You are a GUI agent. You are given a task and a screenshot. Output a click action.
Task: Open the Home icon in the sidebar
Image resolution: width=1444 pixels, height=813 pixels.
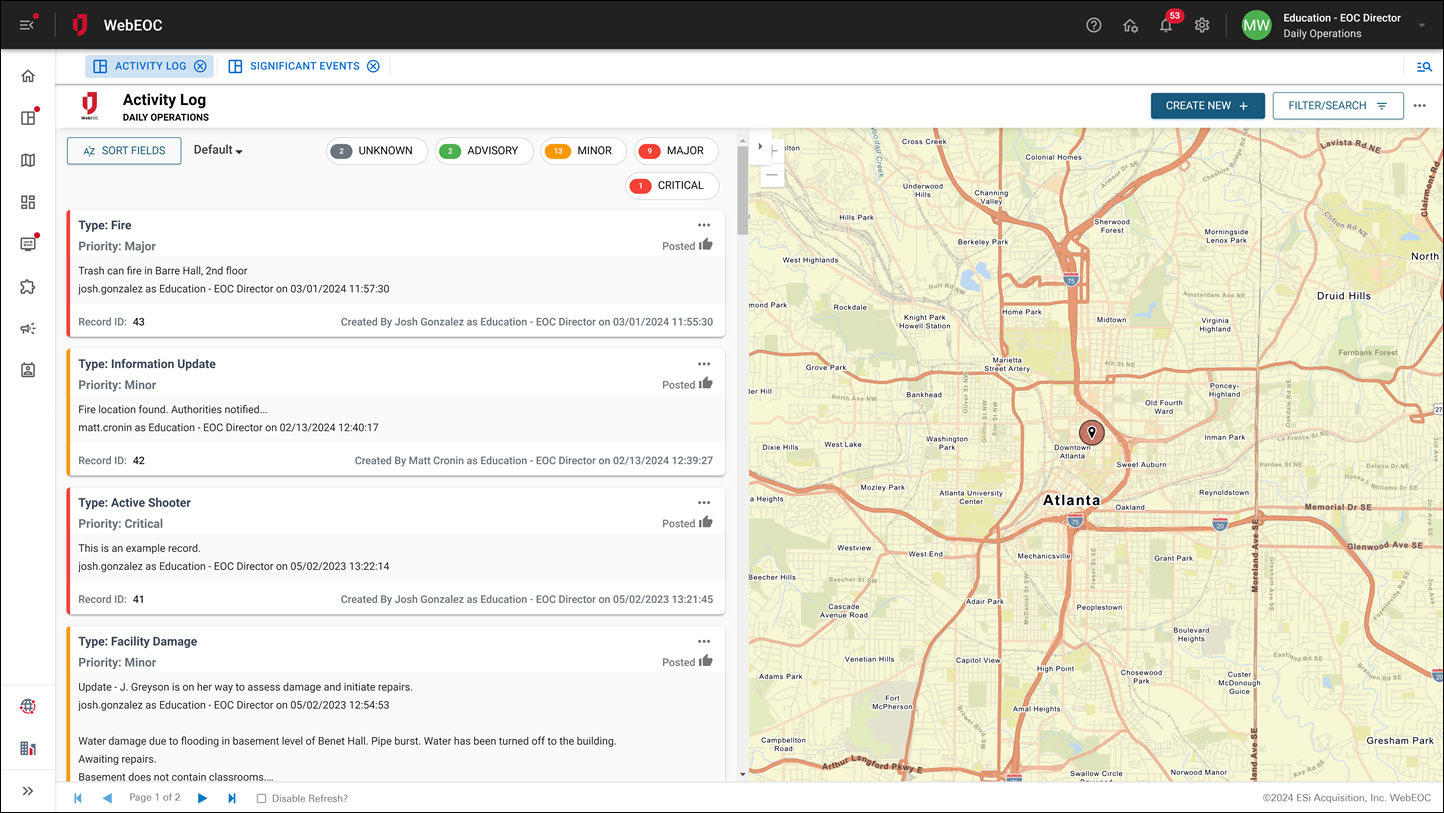click(x=28, y=75)
